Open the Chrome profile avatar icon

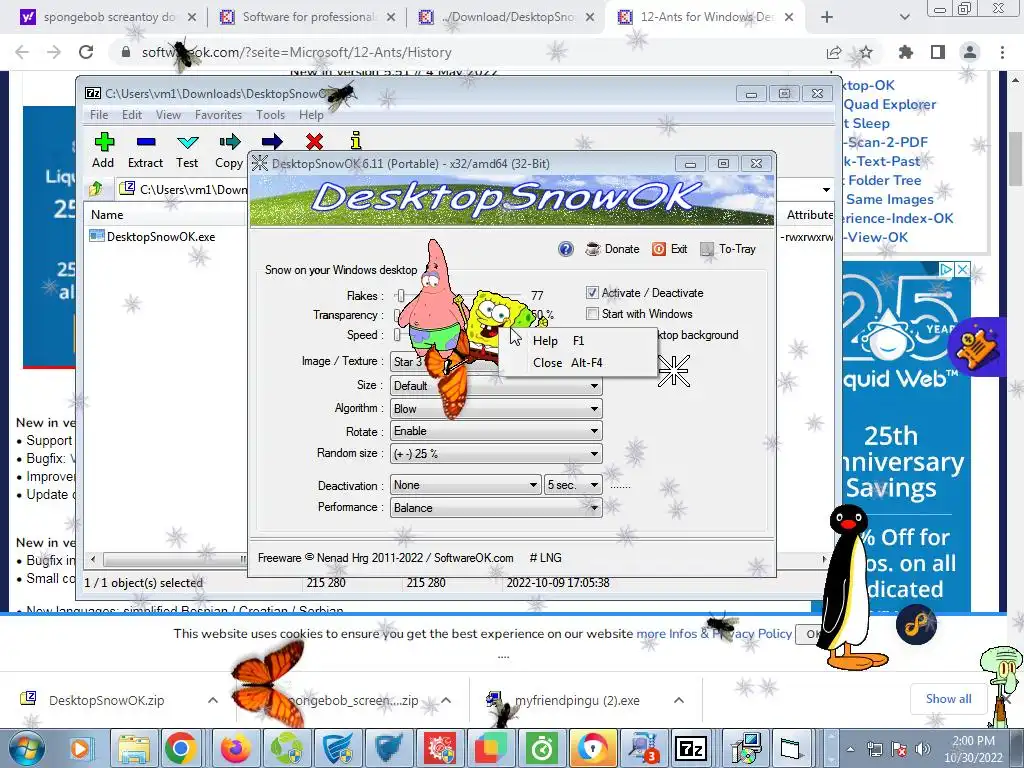pos(970,52)
